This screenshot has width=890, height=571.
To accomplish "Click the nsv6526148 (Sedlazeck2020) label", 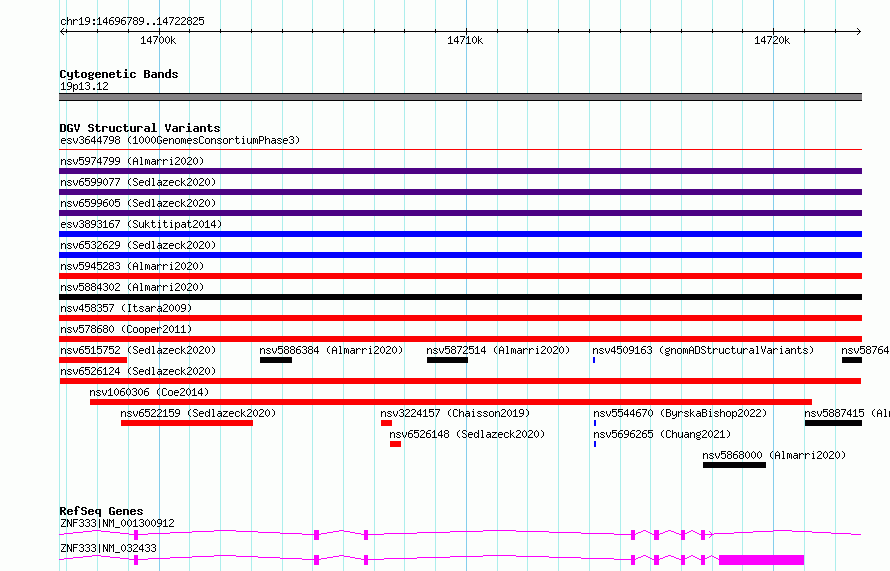I will tap(467, 434).
